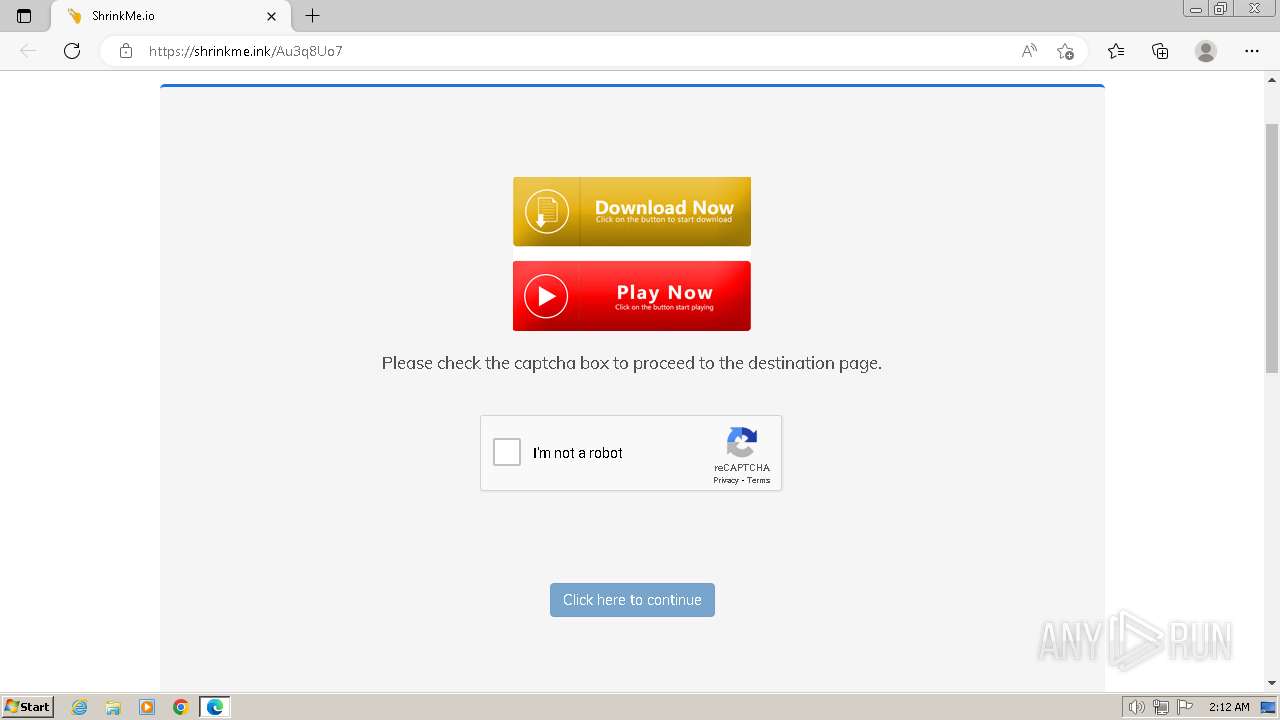Viewport: 1280px width, 720px height.
Task: Select the ShrinkMe.io tab
Action: [170, 16]
